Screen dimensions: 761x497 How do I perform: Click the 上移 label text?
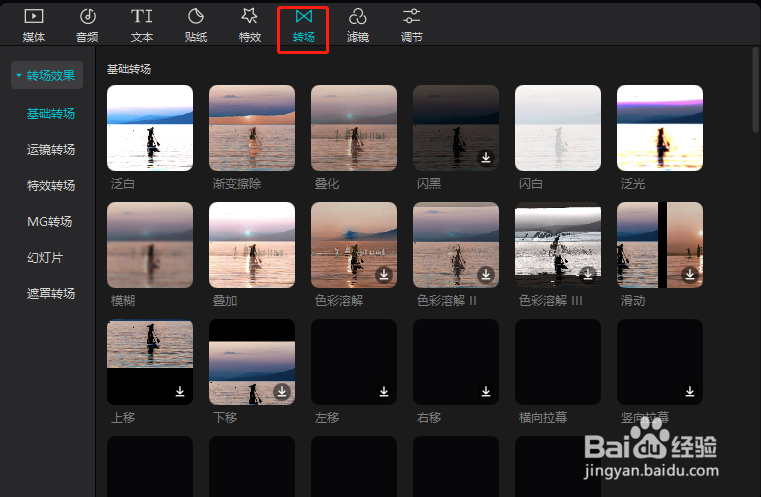(x=123, y=417)
